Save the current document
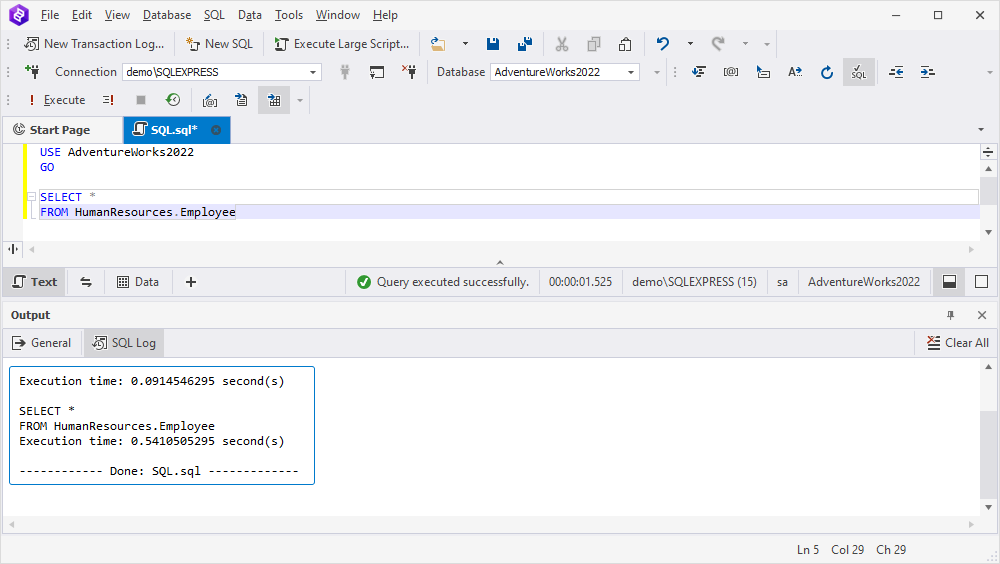The height and width of the screenshot is (564, 1000). [492, 44]
